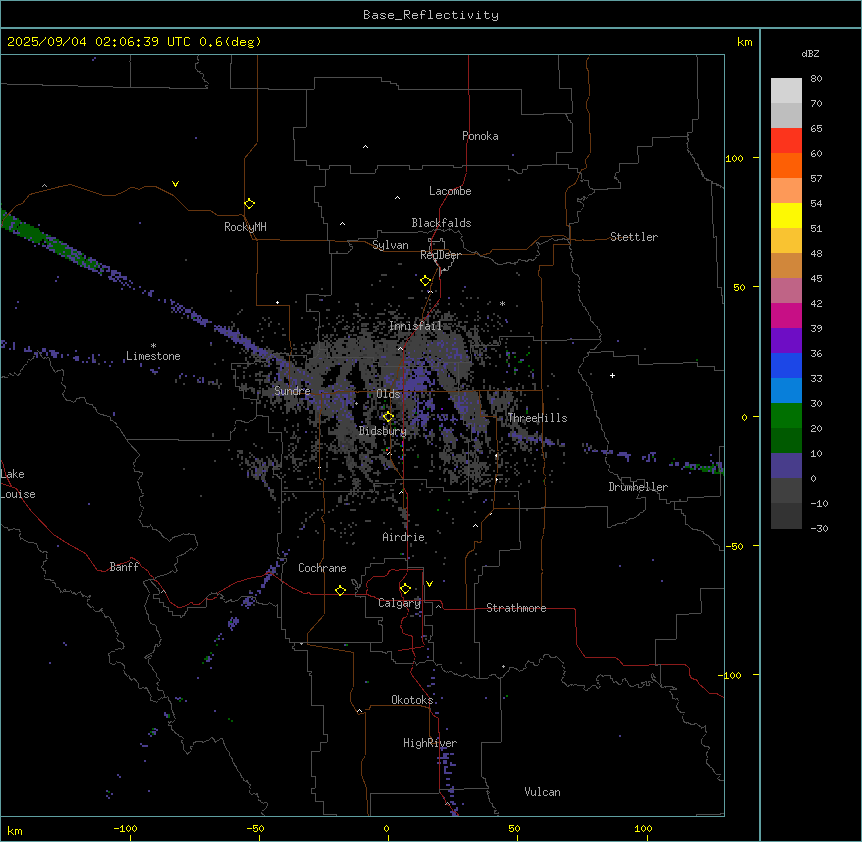Click the Sundre label

[x=292, y=391]
